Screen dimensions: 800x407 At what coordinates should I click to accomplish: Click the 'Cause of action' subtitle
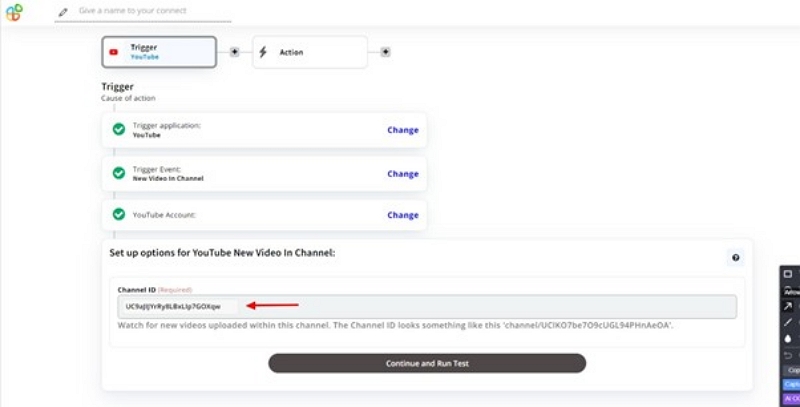pyautogui.click(x=128, y=98)
